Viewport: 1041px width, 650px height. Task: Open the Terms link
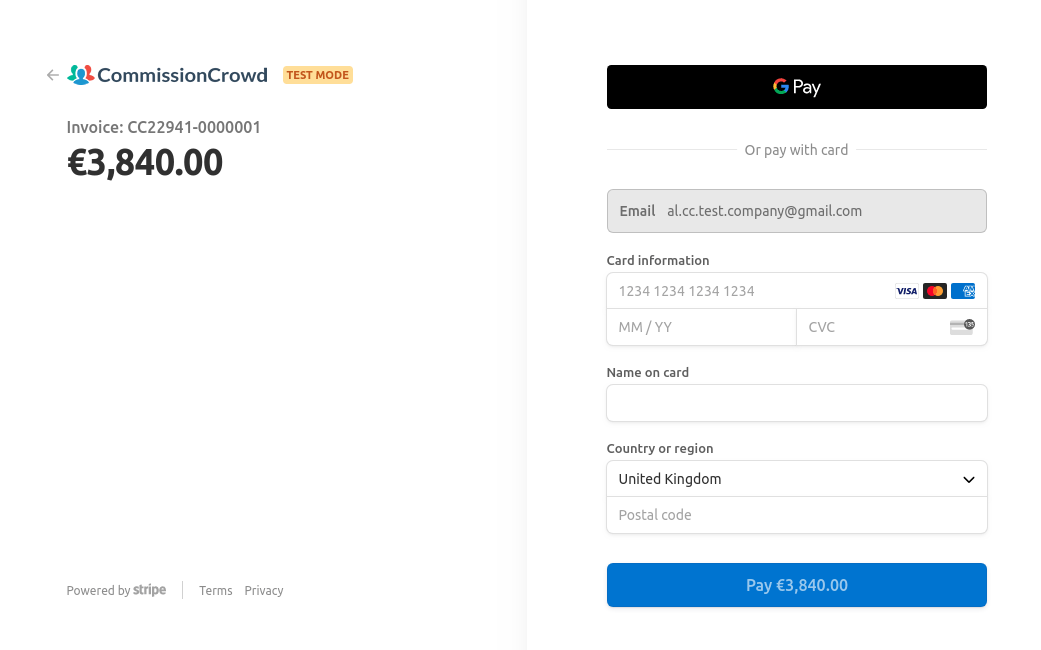click(216, 591)
